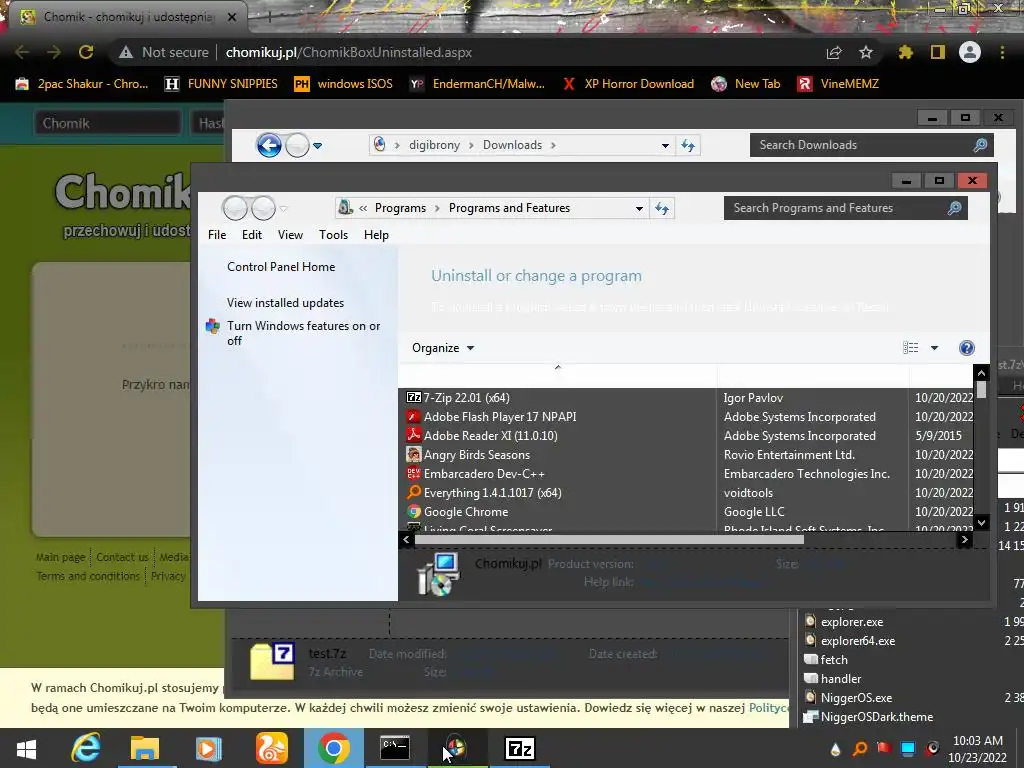Refresh Programs and Features window
The width and height of the screenshot is (1024, 768).
coord(662,208)
